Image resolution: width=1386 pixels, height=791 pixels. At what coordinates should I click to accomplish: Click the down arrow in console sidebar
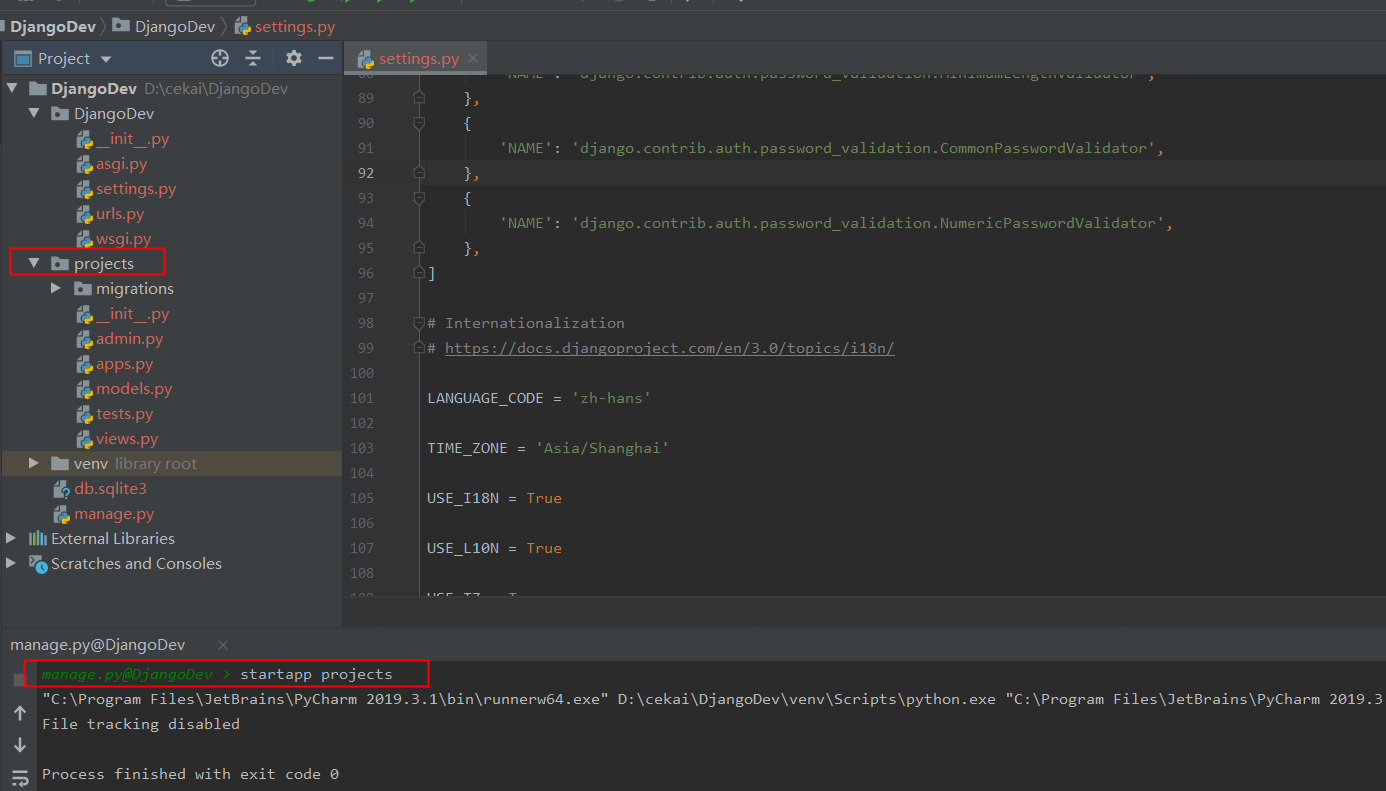click(x=19, y=745)
